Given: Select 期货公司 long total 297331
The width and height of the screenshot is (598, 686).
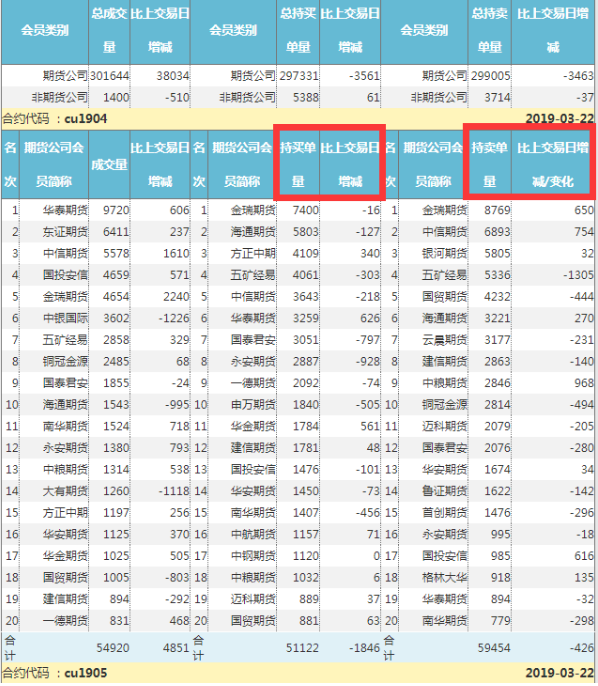Looking at the screenshot, I should pos(299,76).
